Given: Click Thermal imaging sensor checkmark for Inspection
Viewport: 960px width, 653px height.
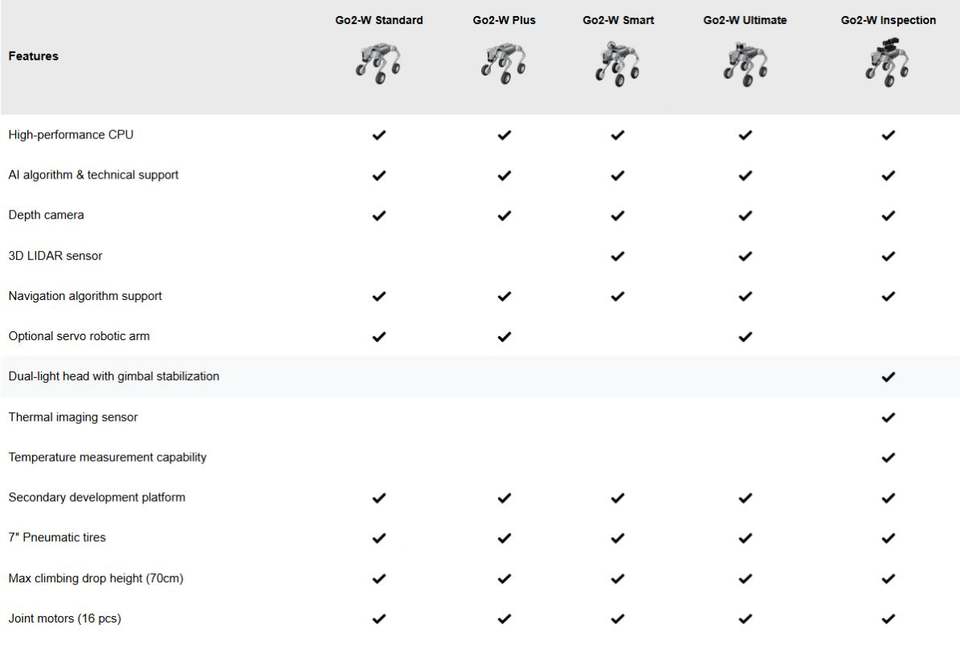Looking at the screenshot, I should pyautogui.click(x=888, y=417).
